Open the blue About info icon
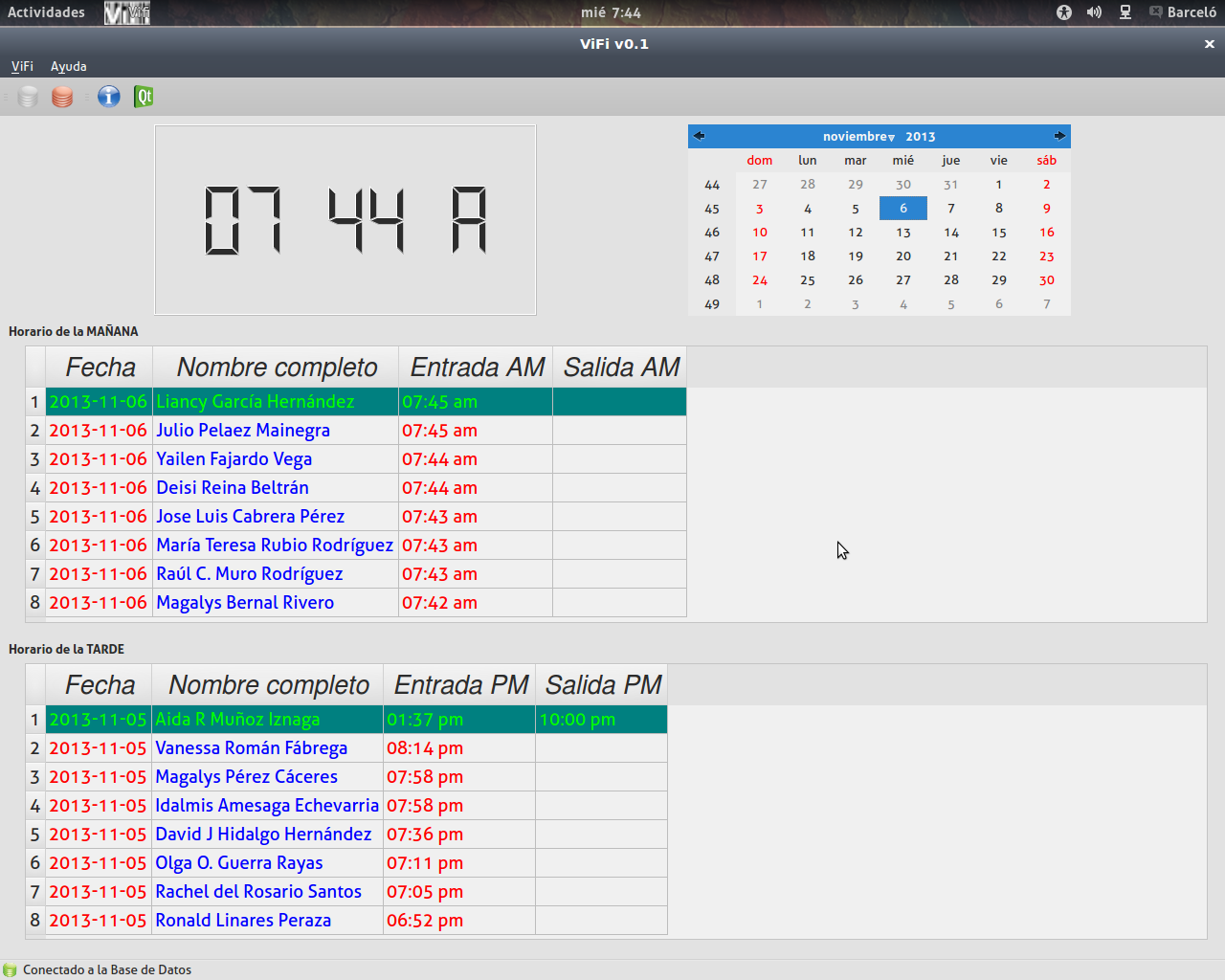The image size is (1225, 980). [109, 97]
